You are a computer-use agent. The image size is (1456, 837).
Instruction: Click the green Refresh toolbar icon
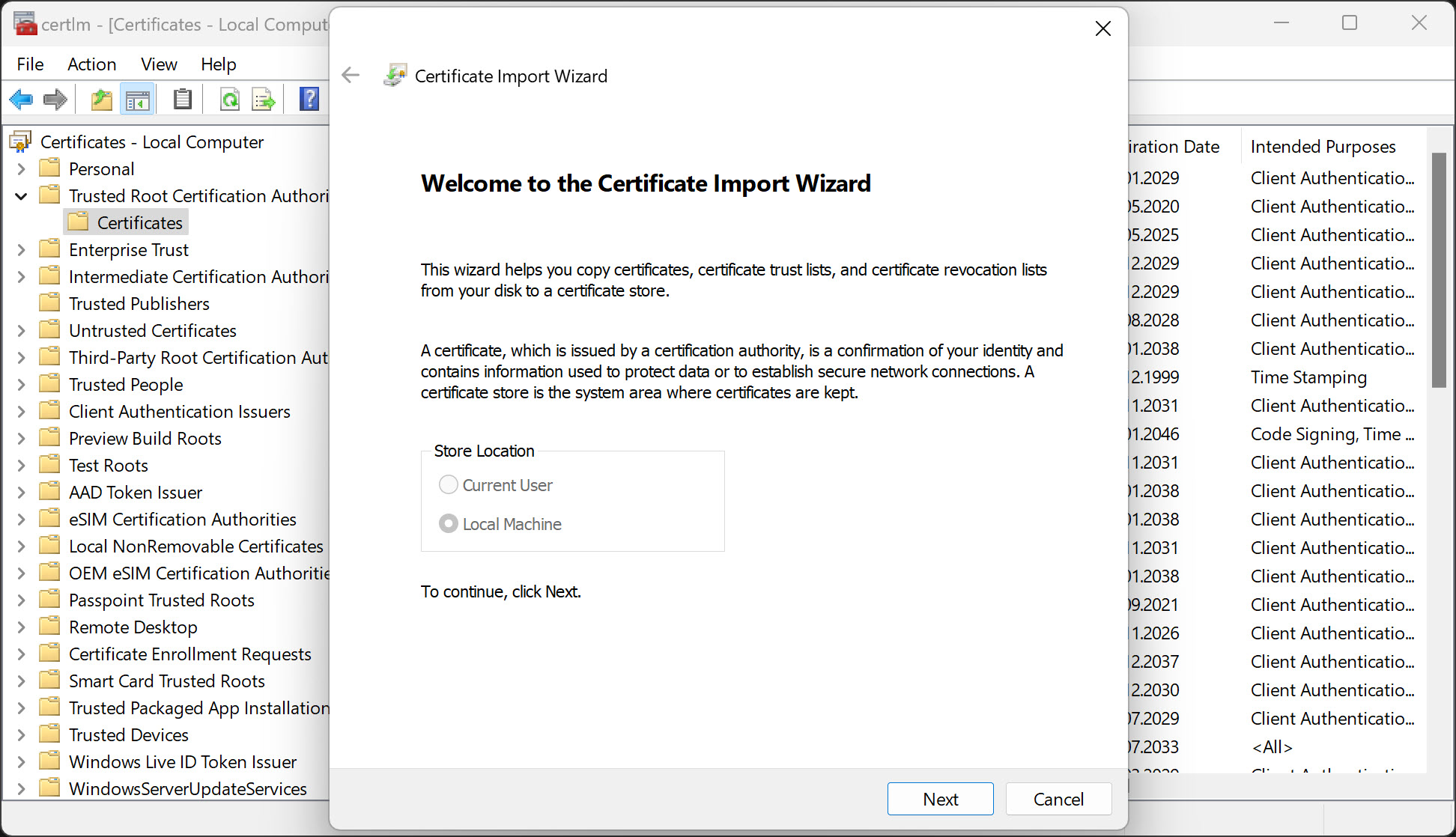point(230,99)
